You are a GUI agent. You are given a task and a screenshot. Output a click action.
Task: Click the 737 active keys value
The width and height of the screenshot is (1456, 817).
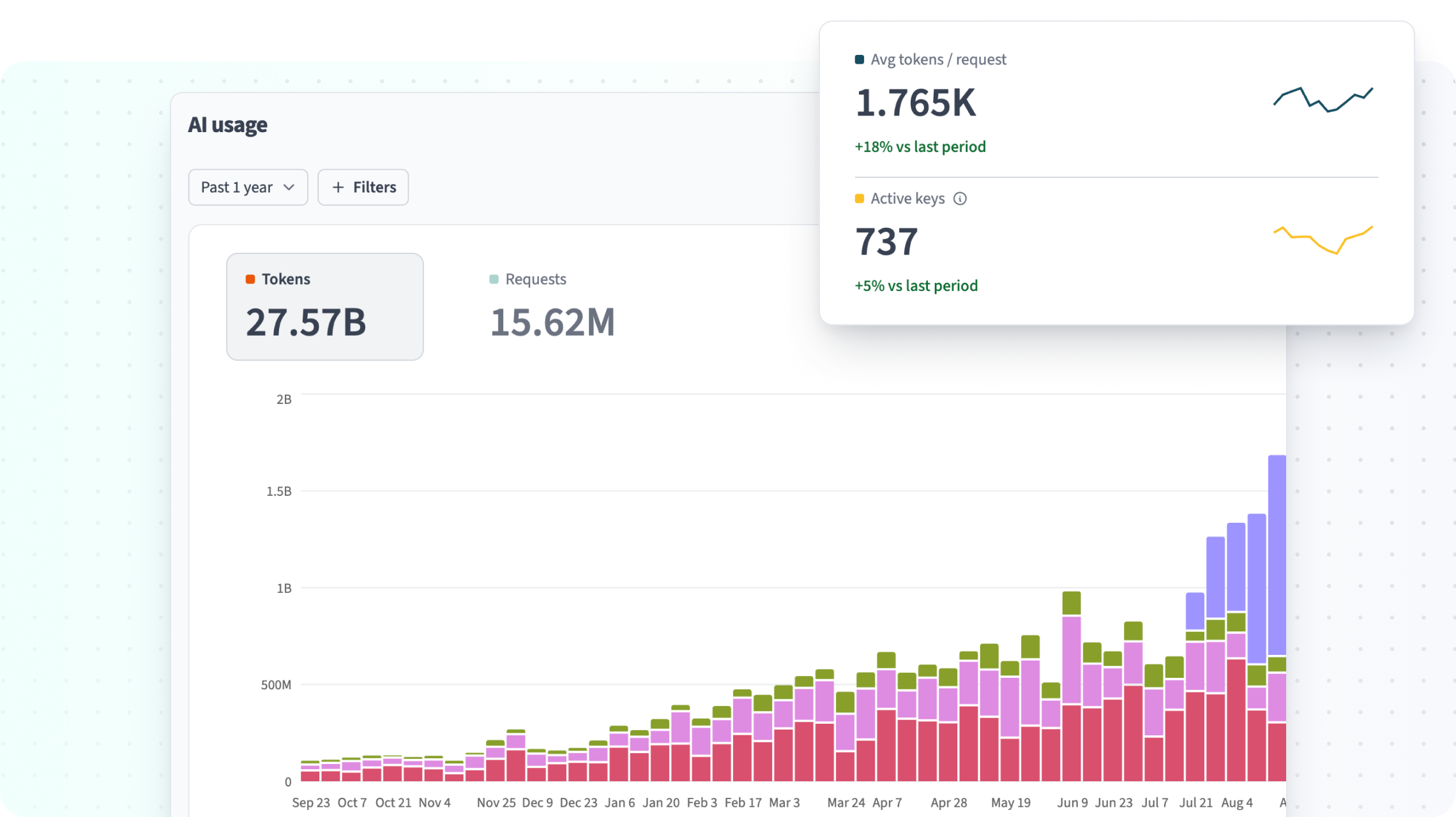click(x=886, y=242)
